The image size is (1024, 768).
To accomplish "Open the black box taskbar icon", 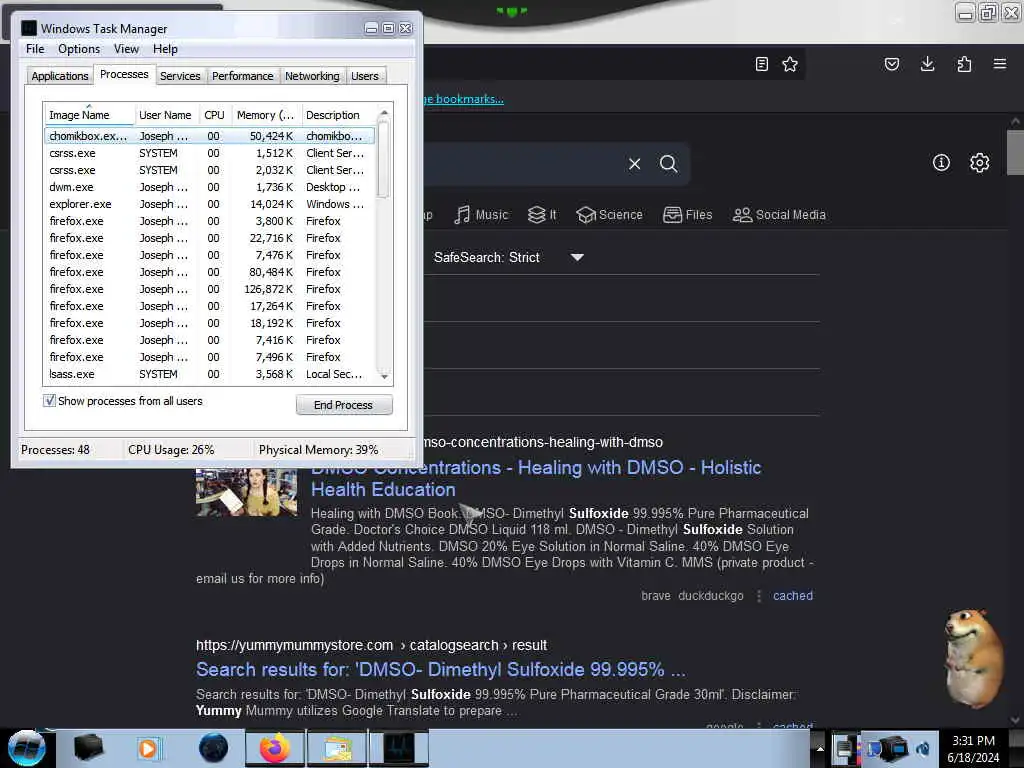I will tap(88, 748).
